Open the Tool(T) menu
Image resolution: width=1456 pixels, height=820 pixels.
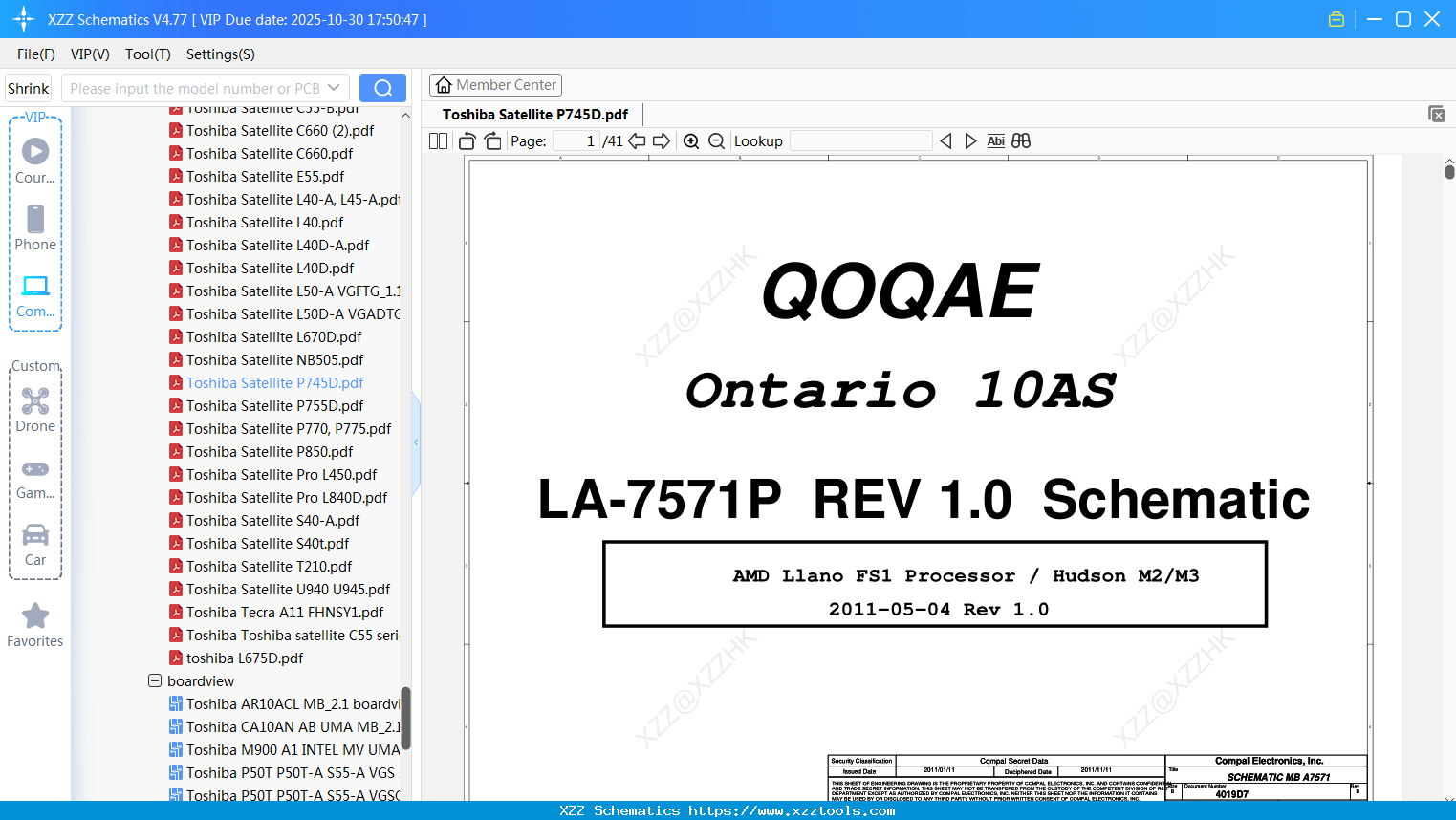click(x=148, y=54)
